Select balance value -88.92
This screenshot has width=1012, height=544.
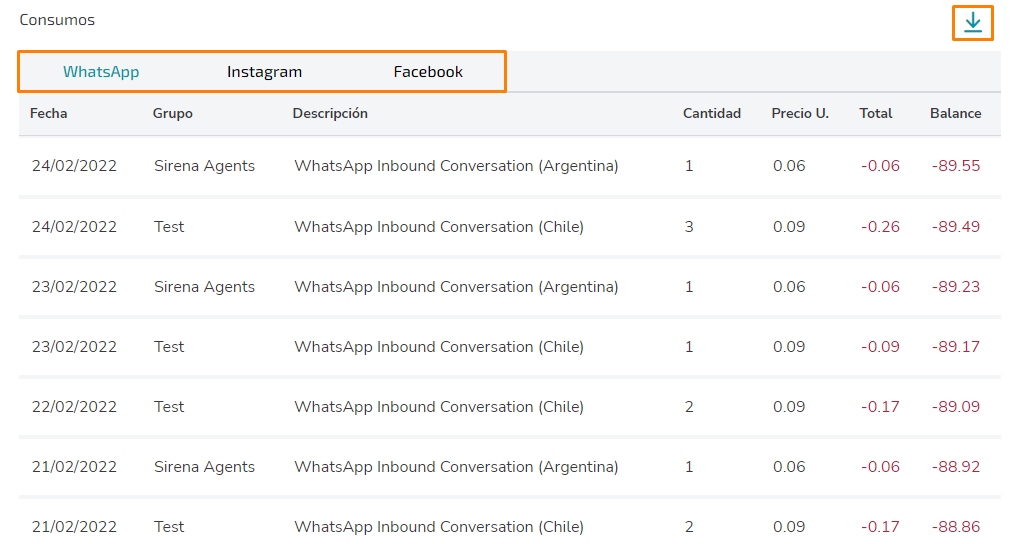coord(956,467)
